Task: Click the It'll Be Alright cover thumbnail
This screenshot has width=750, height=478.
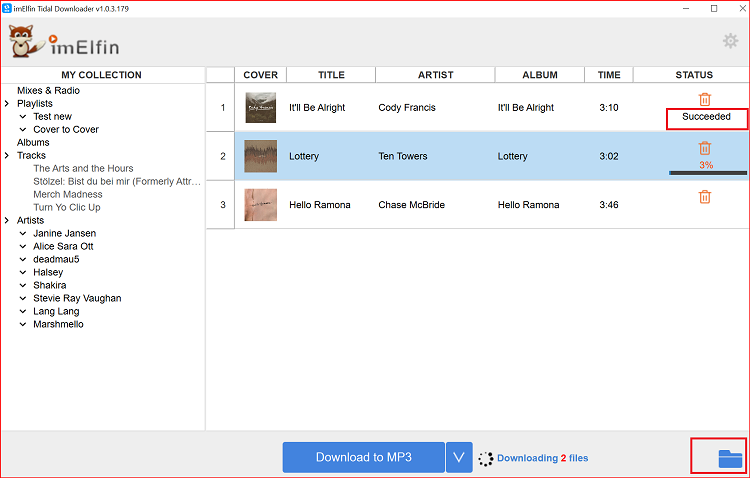Action: [x=261, y=108]
